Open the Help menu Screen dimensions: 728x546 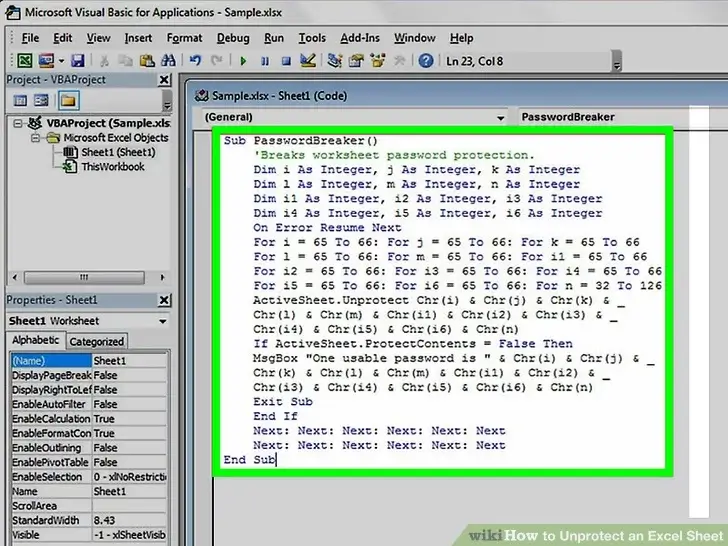click(x=461, y=38)
